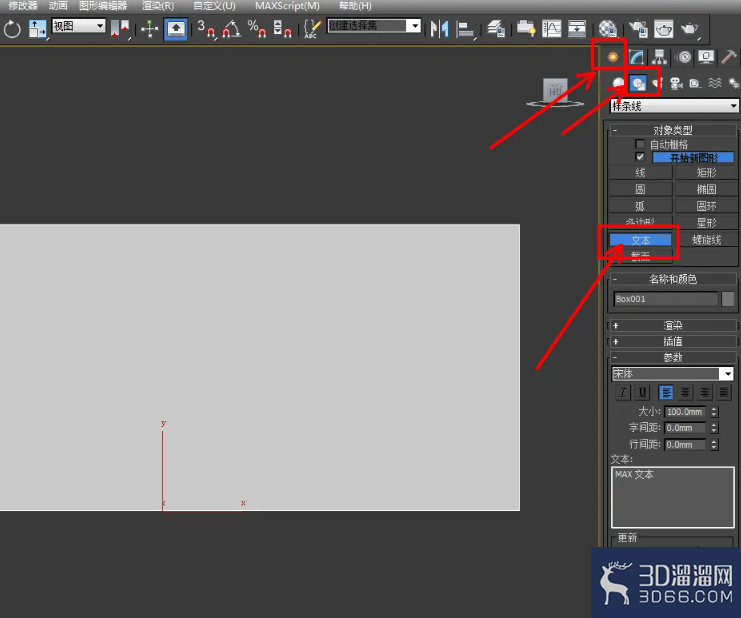Toggle keyboard shortcut override icon

coord(176,29)
